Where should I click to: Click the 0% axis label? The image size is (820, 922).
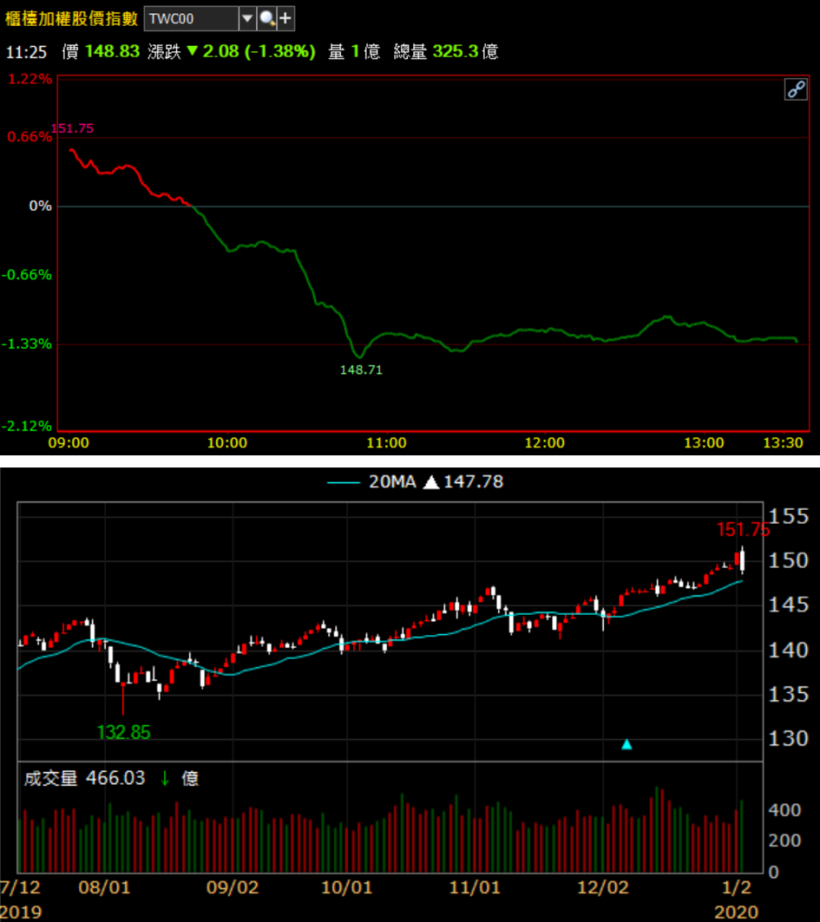pos(41,206)
